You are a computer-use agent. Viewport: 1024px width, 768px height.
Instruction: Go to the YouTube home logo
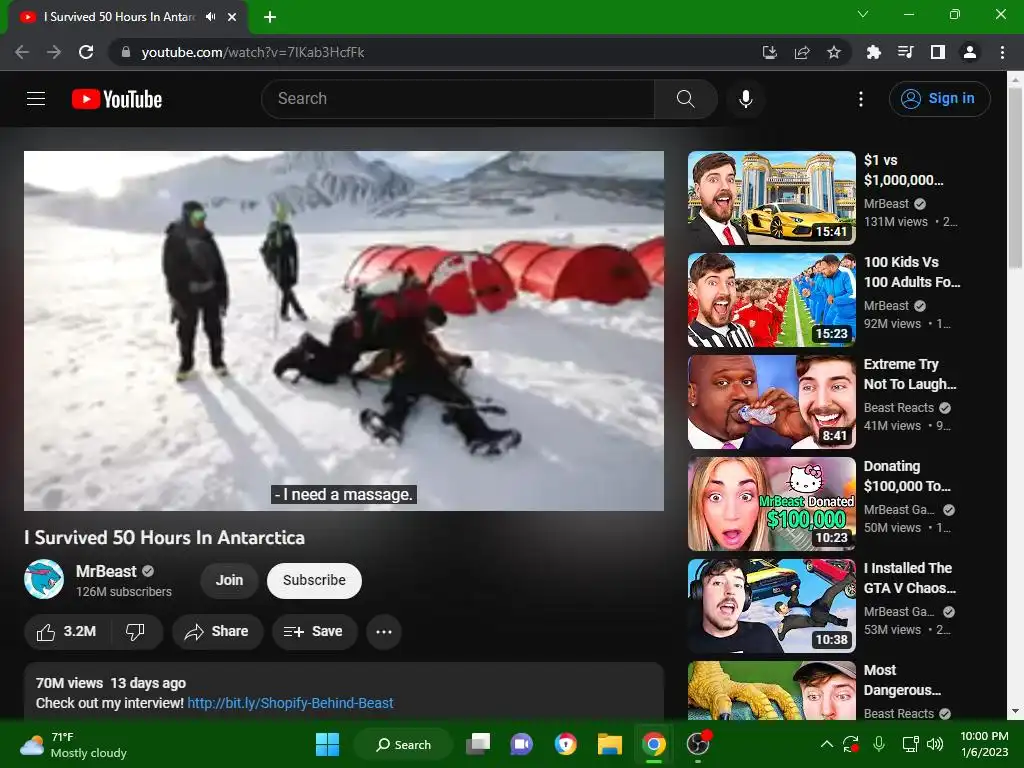(x=117, y=99)
